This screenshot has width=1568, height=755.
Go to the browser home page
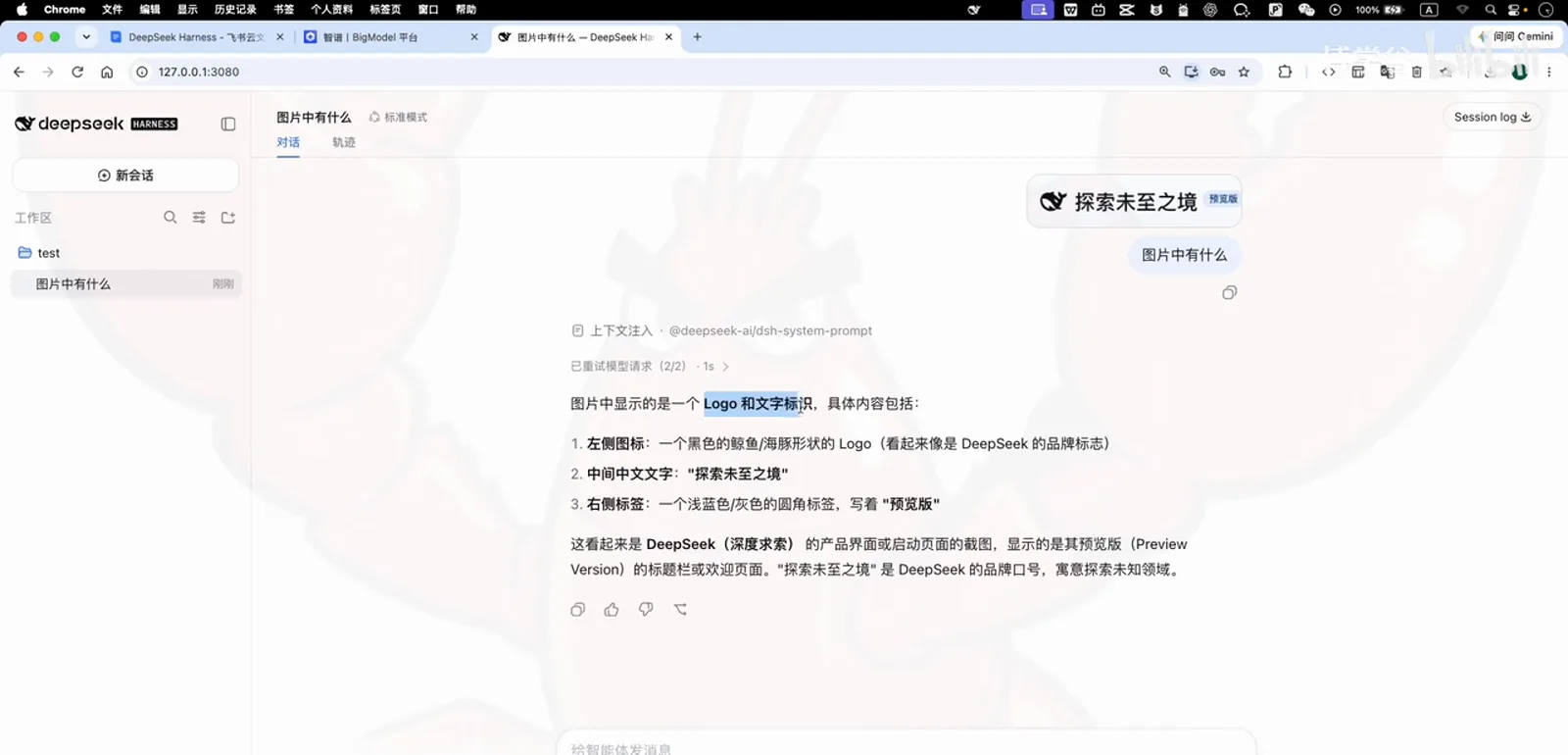tap(107, 72)
